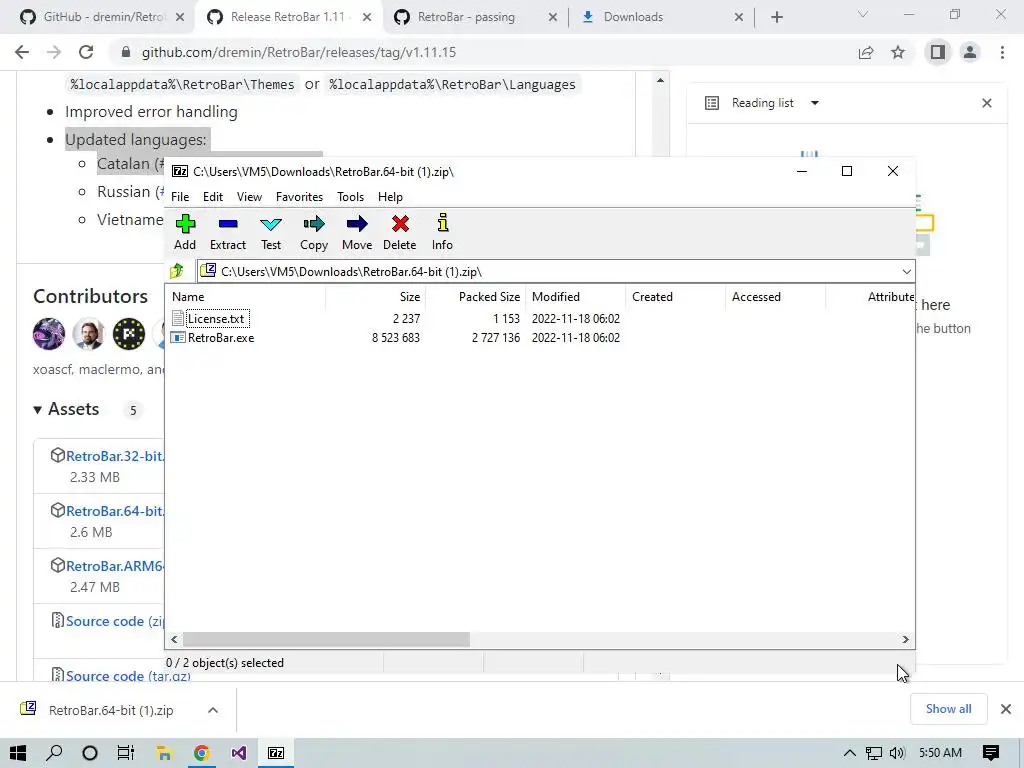Click the 7-Zip horizontal scrollbar thumb
Screen dimensions: 1024x768
pyautogui.click(x=326, y=639)
